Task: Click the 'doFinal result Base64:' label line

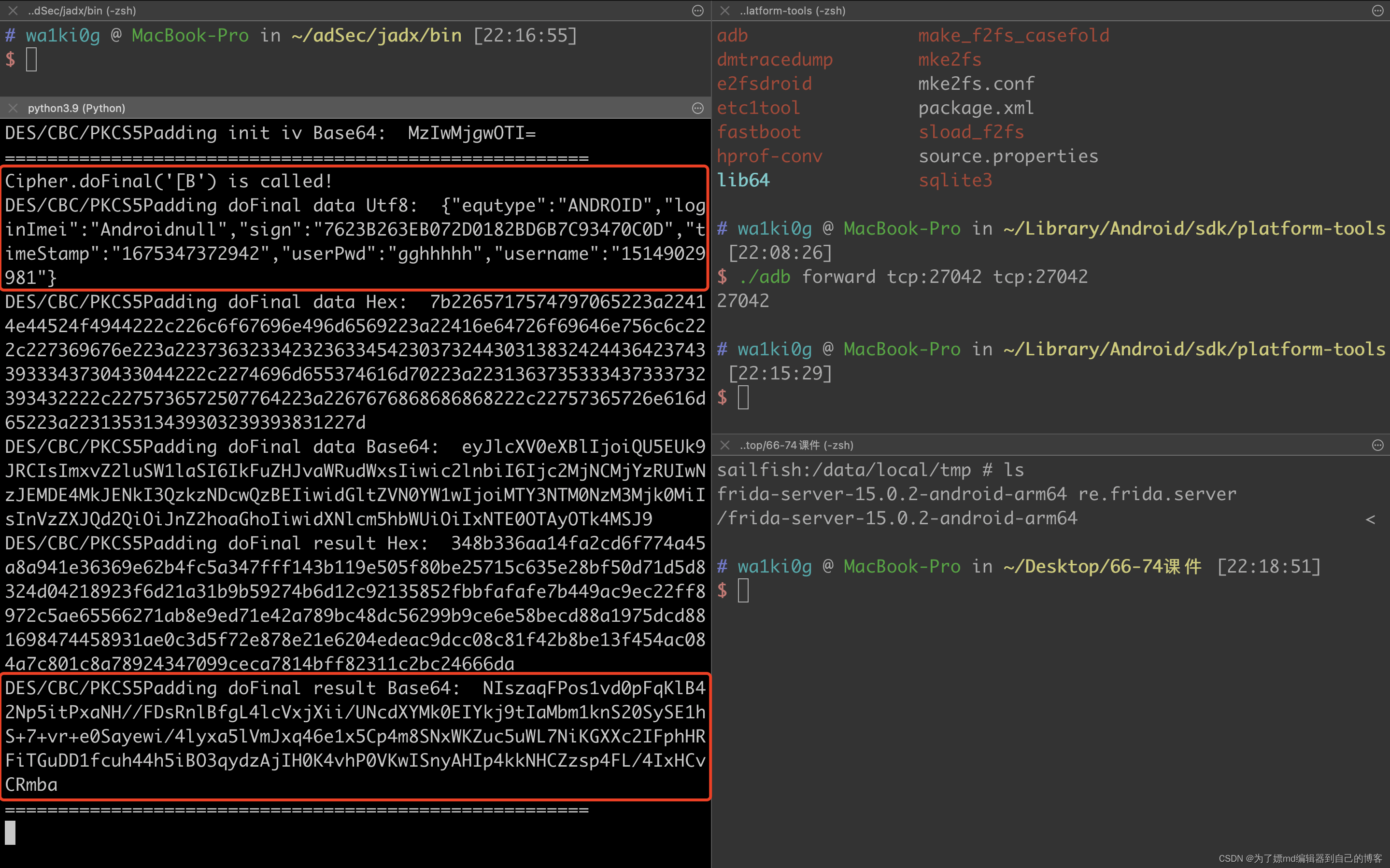Action: [x=232, y=688]
